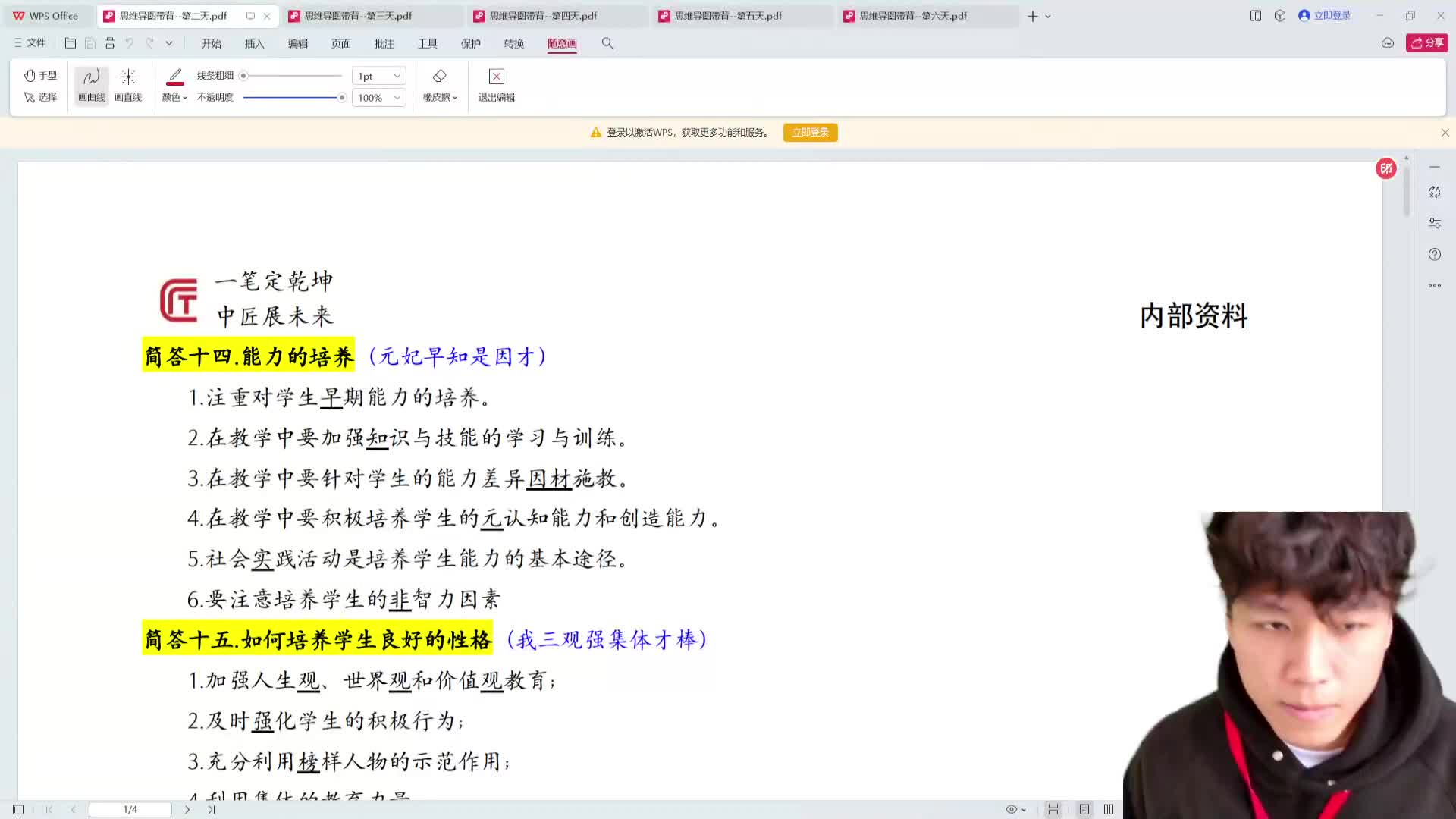Switch to the 随意画 ribbon tab

click(561, 43)
